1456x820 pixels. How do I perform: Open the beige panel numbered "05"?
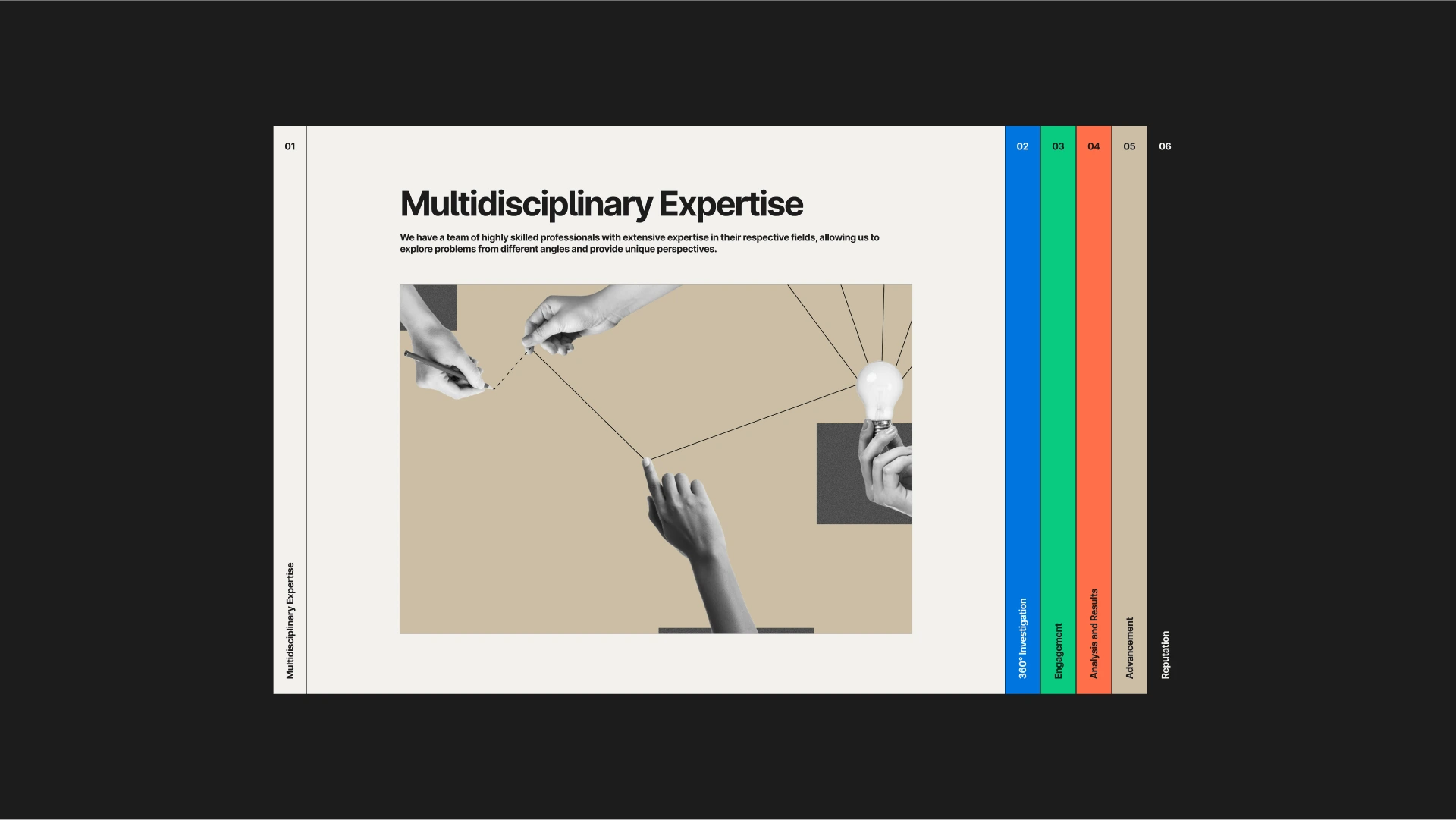pos(1129,146)
